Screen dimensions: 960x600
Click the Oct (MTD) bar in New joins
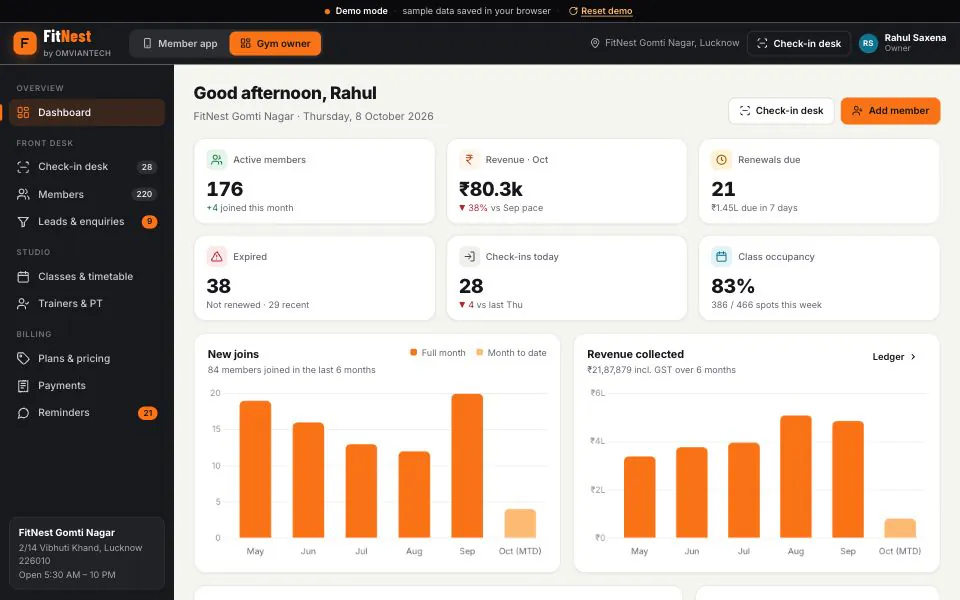pyautogui.click(x=520, y=523)
